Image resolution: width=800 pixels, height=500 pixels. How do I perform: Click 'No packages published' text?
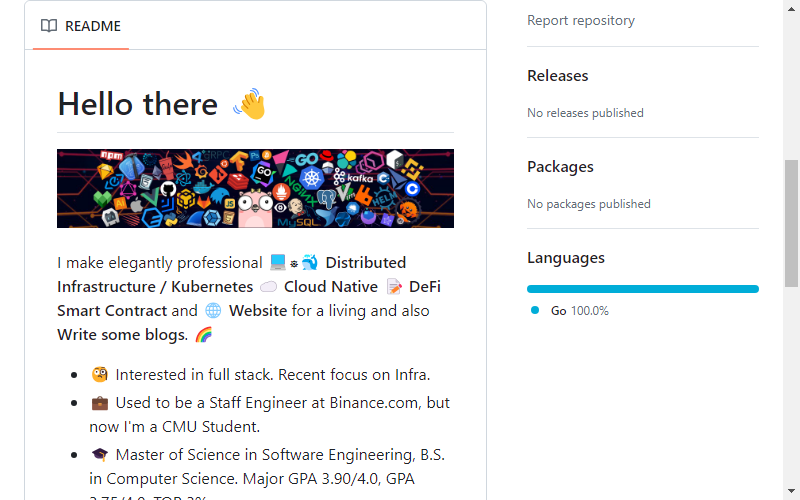589,204
